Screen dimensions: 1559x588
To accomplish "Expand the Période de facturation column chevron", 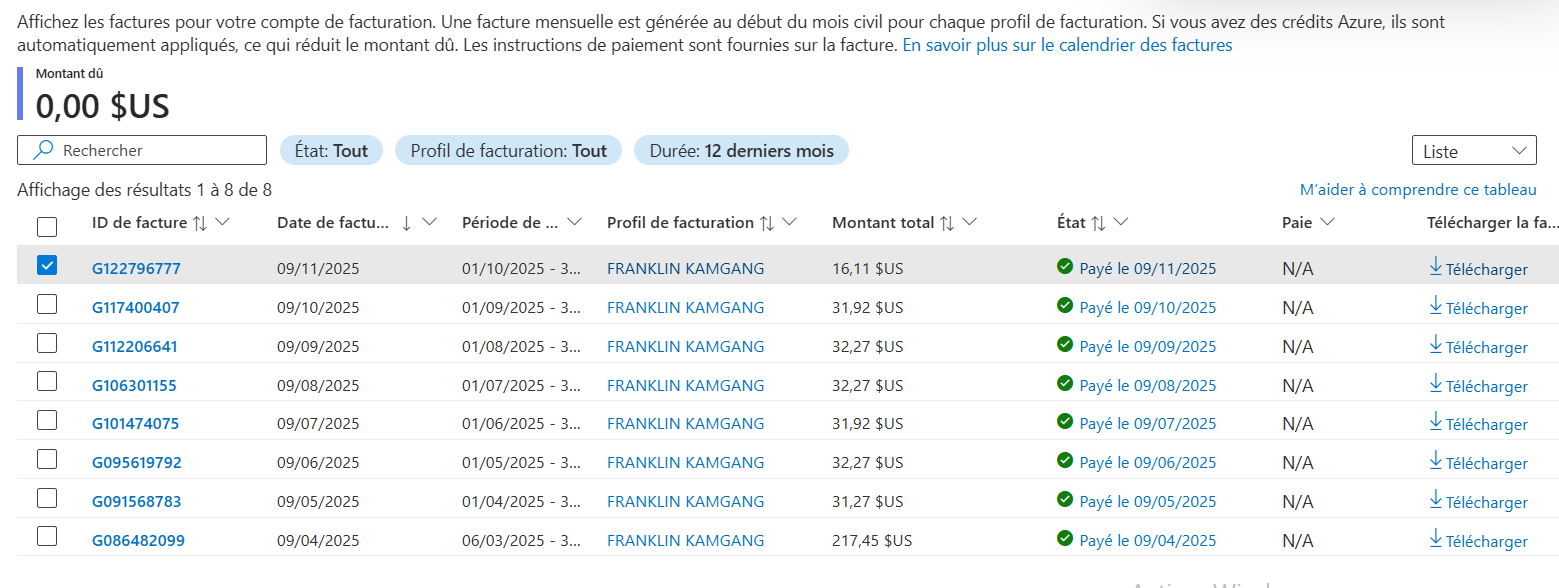I will (x=574, y=222).
